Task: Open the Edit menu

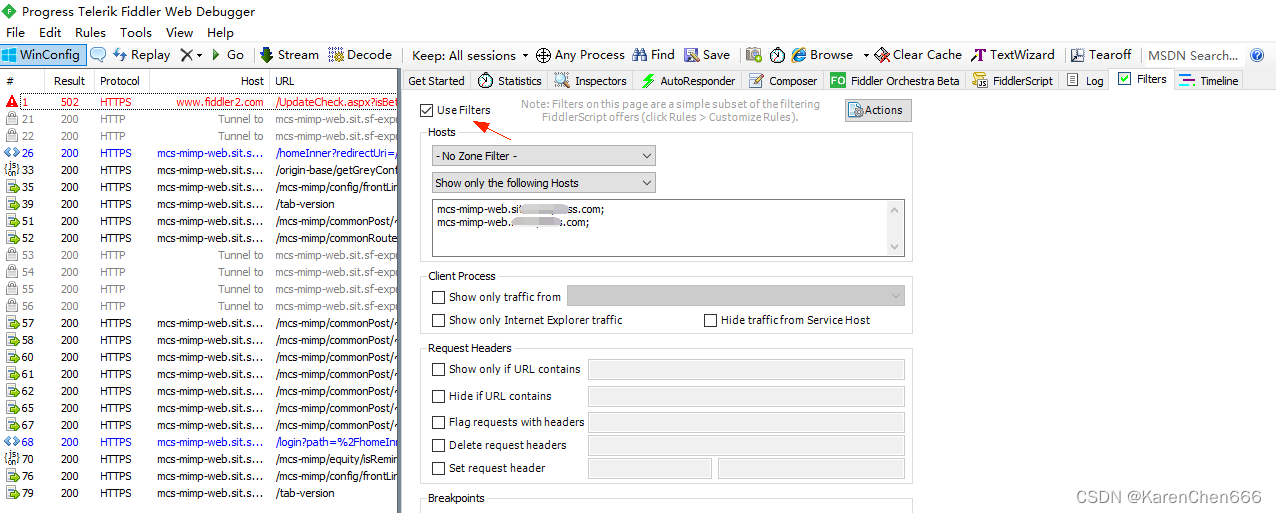Action: tap(50, 33)
